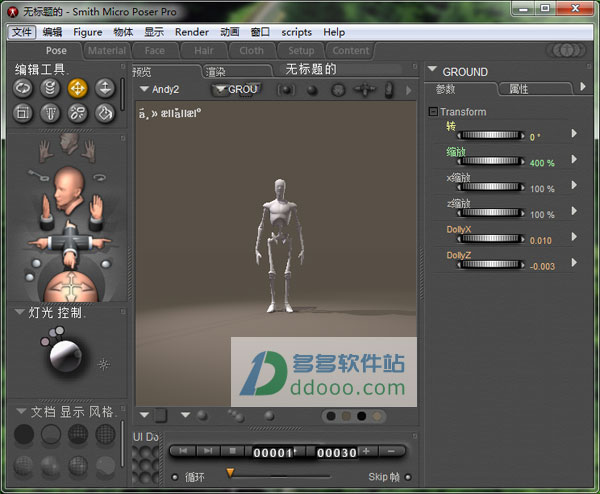Click the mouse icon in preview toolbar

[388, 90]
